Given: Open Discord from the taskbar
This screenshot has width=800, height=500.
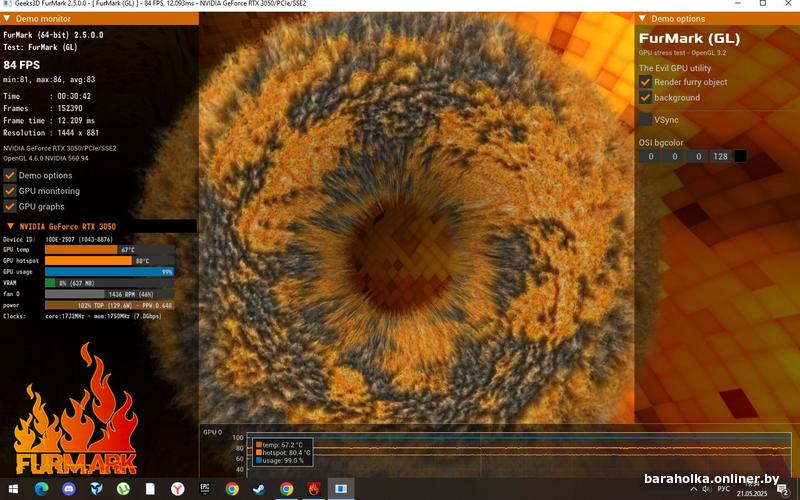Looking at the screenshot, I should click(x=69, y=489).
